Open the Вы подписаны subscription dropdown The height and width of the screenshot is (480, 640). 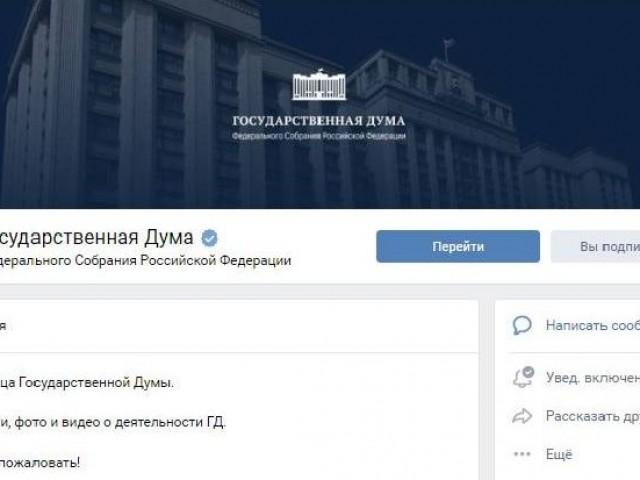pyautogui.click(x=595, y=247)
